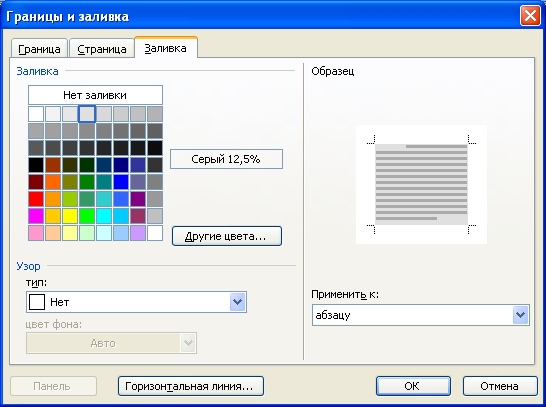546x407 pixels.
Task: Select the light blue swatch beside violet
Action: pos(121,199)
